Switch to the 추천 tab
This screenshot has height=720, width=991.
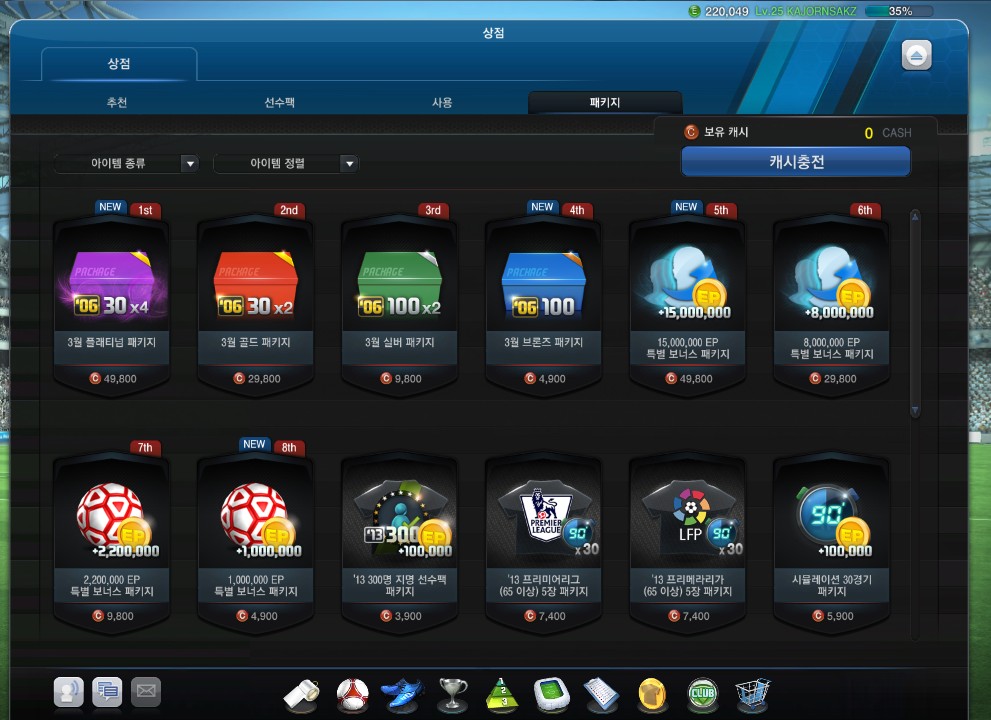(117, 102)
